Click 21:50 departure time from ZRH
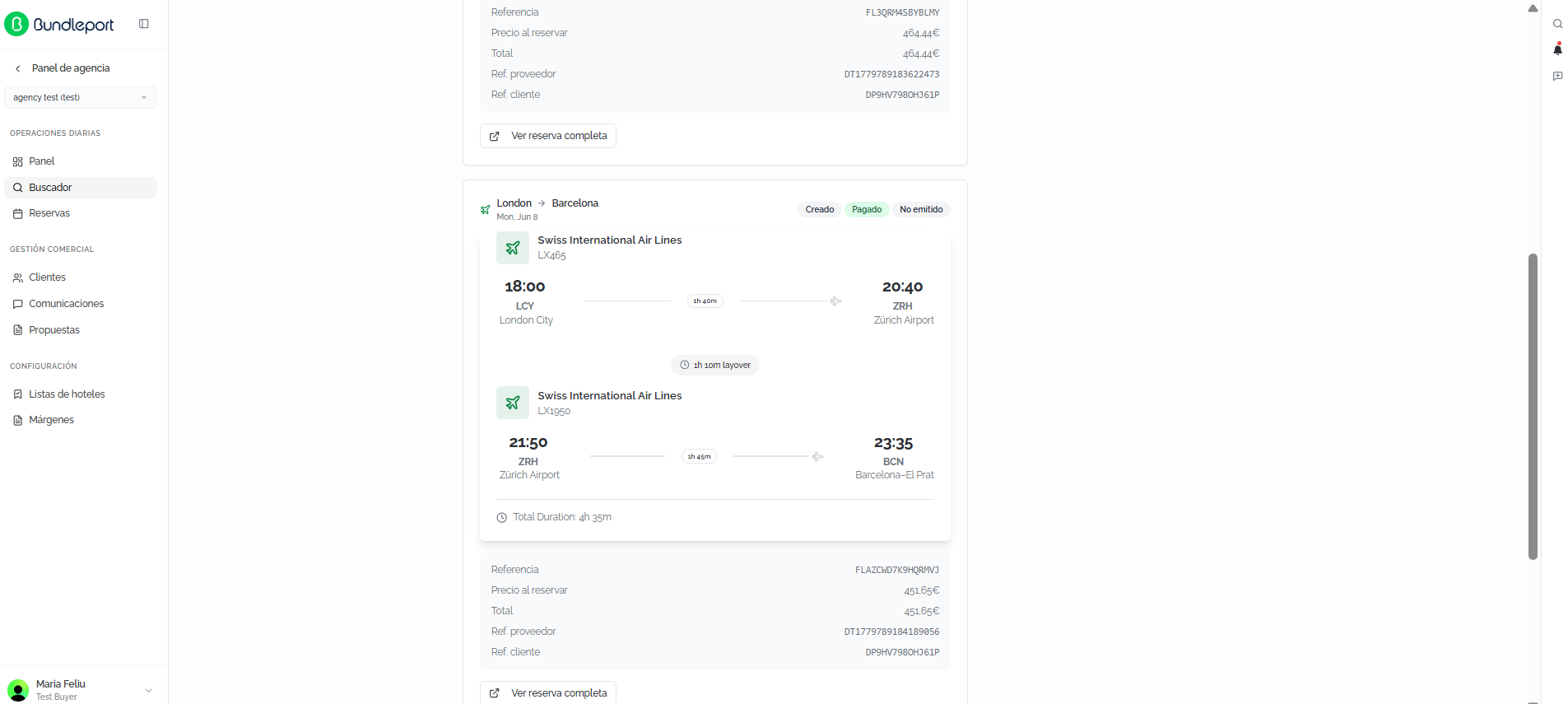Screen dimensions: 1568x704 528,443
